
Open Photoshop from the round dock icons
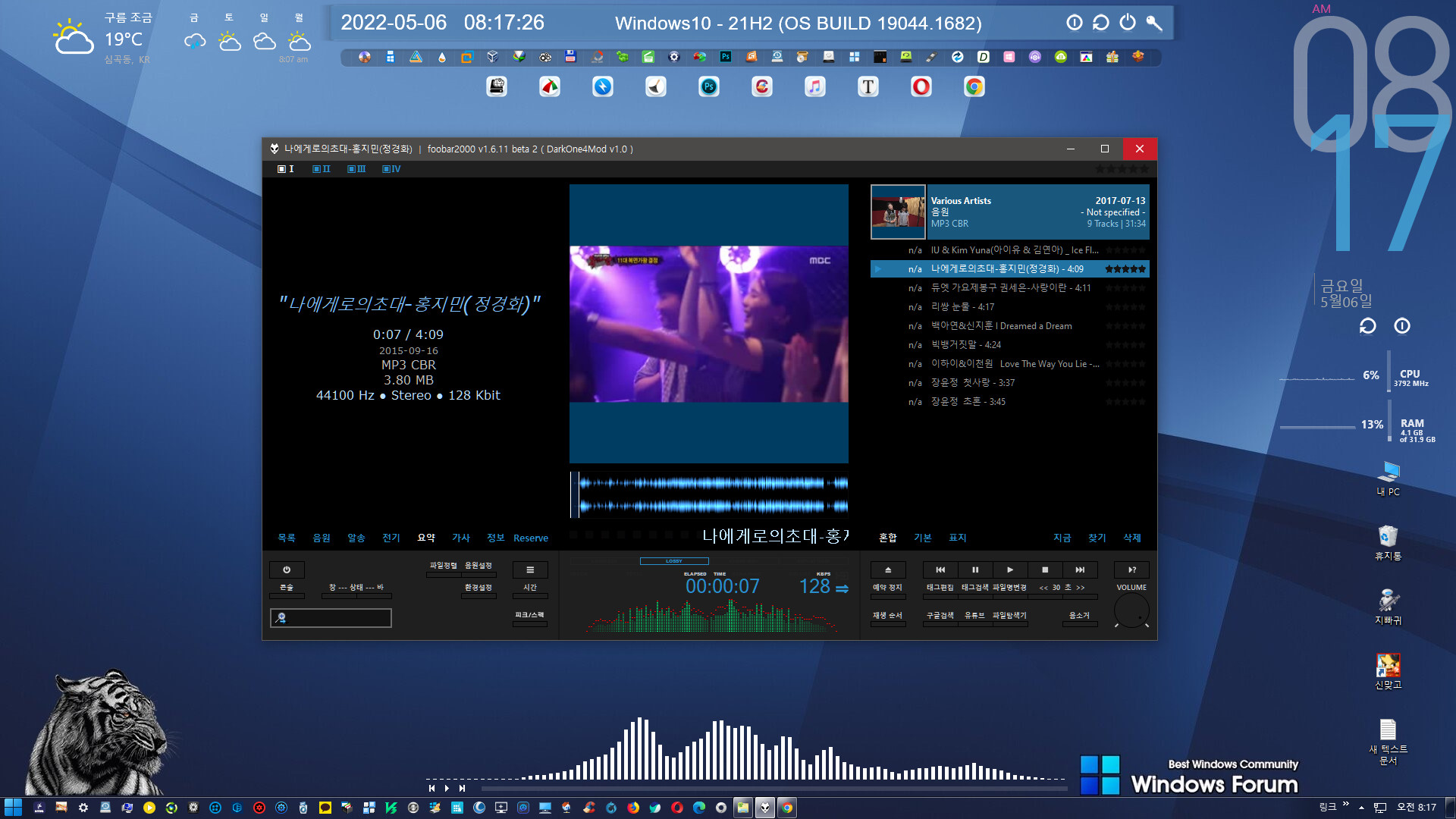709,86
